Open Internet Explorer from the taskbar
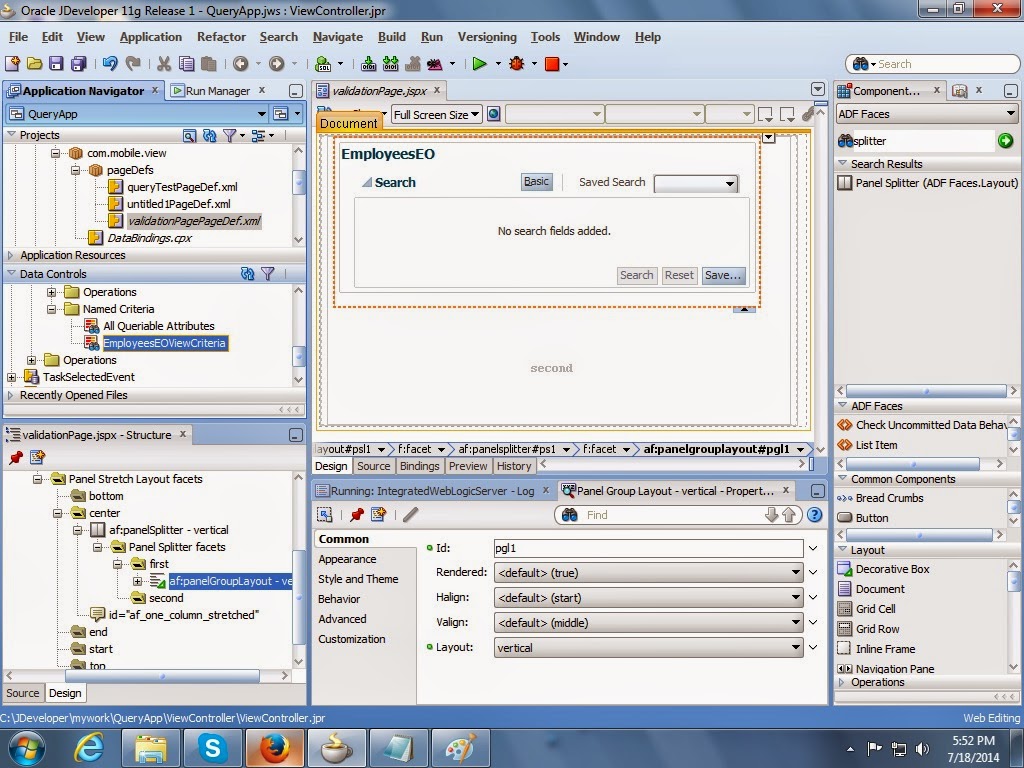 click(x=88, y=748)
